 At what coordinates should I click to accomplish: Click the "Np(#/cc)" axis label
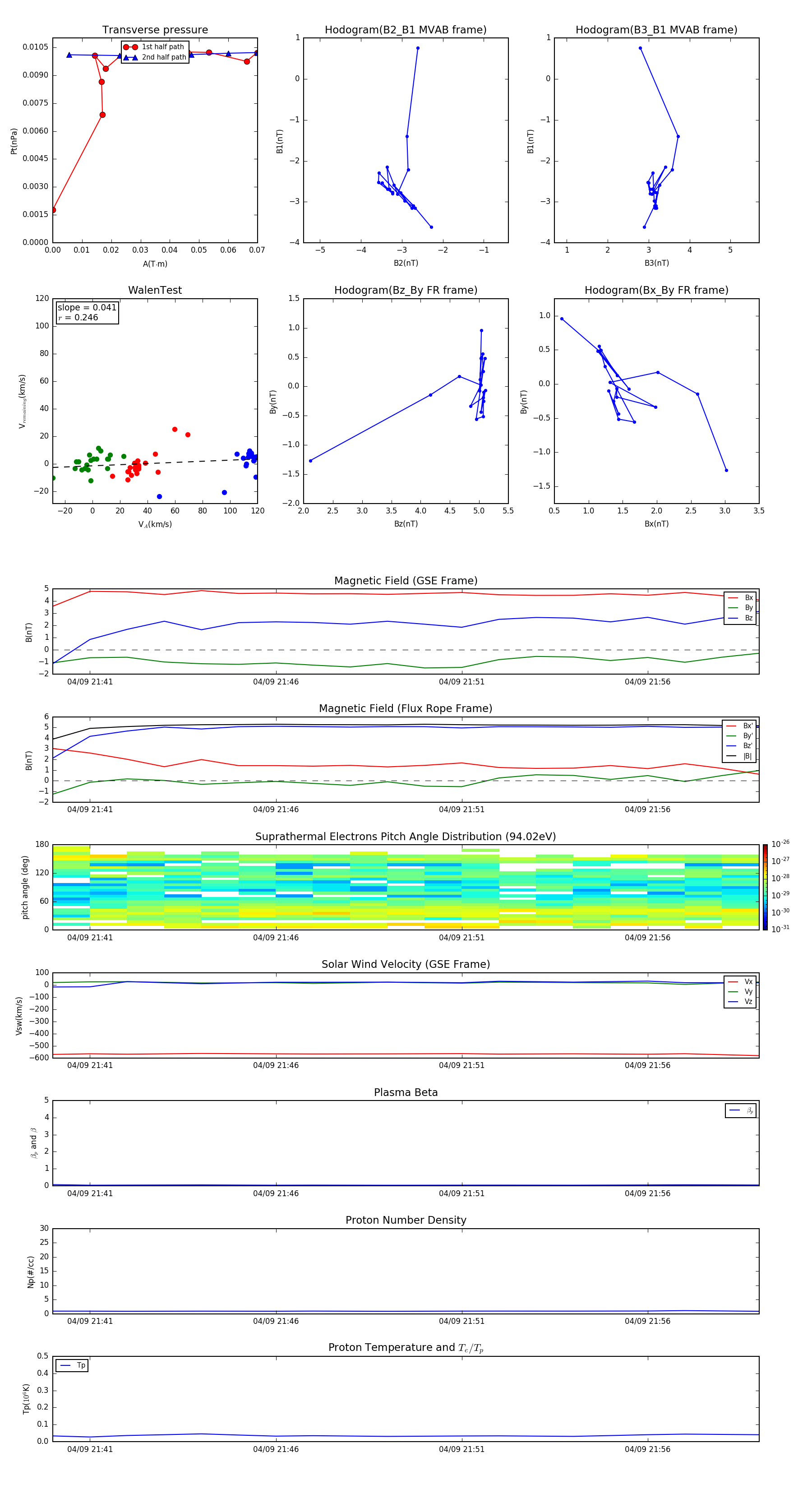pyautogui.click(x=31, y=1272)
